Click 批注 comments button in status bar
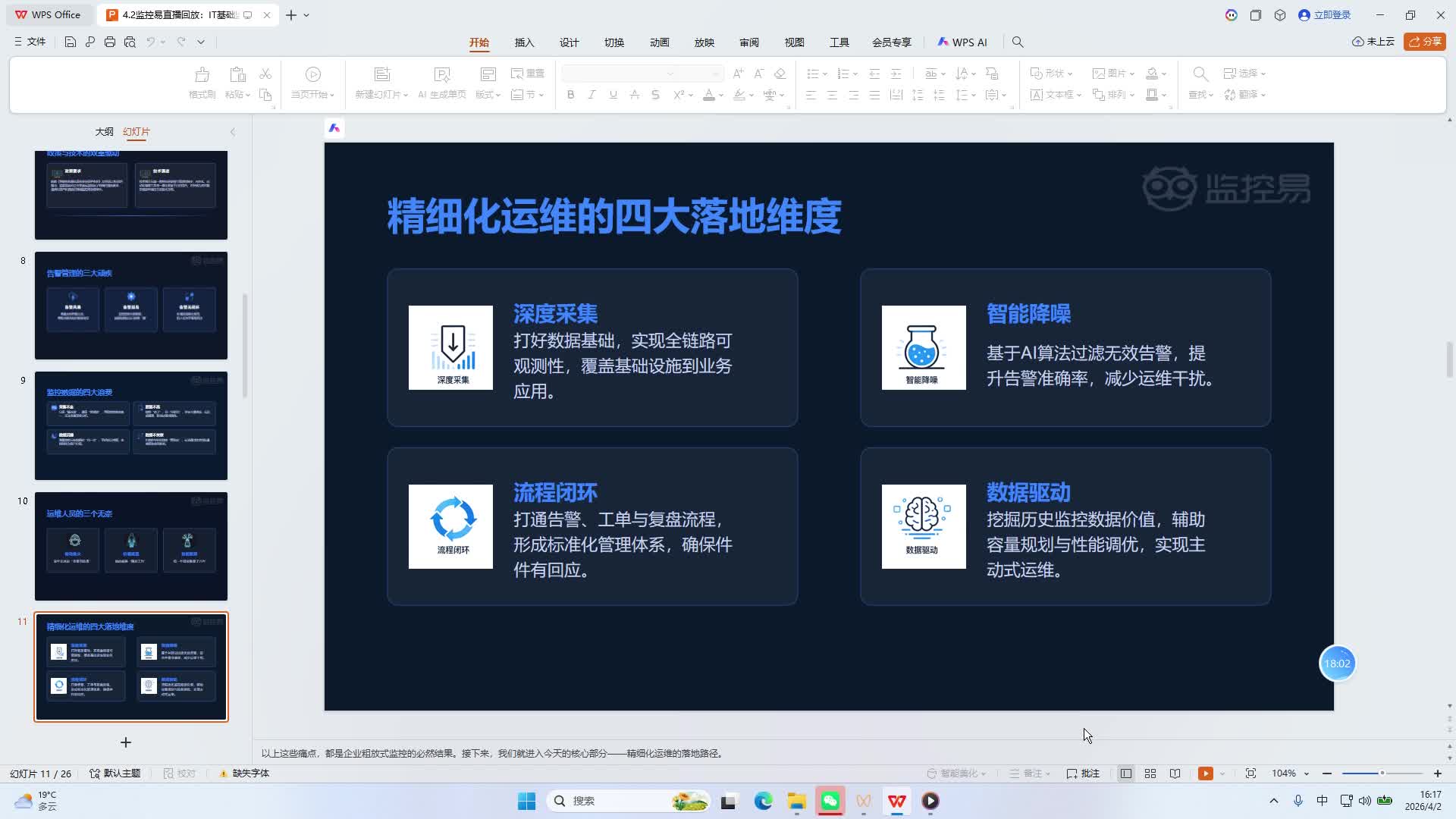Viewport: 1456px width, 819px height. (1083, 773)
